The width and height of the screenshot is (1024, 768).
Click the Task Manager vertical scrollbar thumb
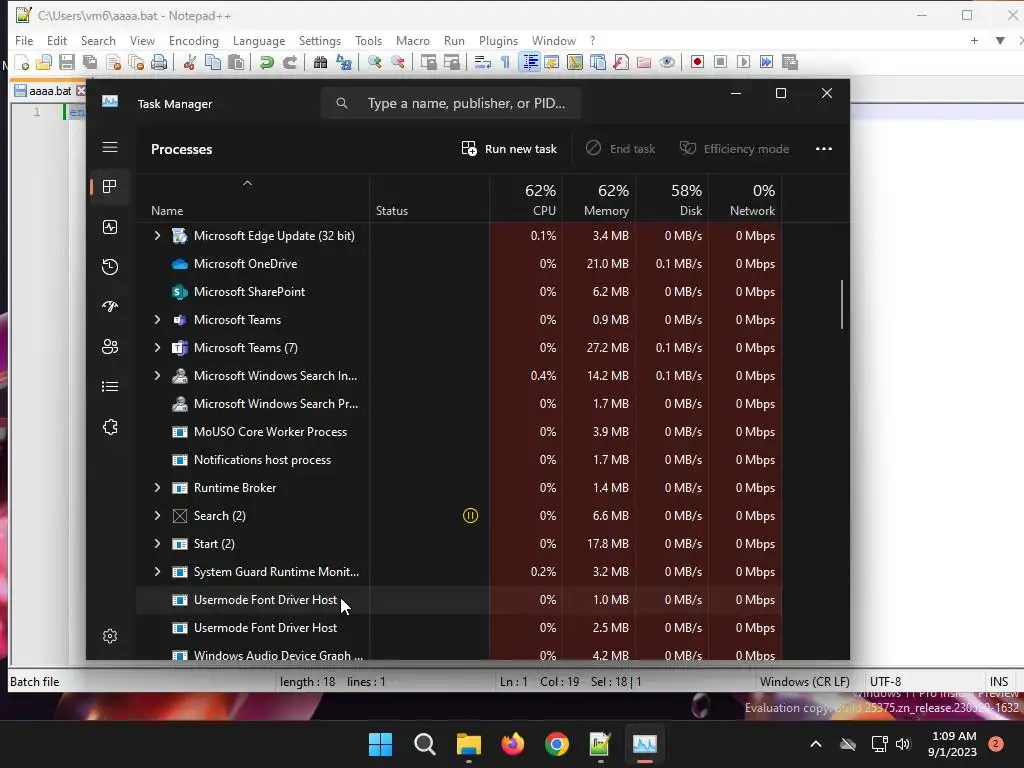tap(842, 304)
